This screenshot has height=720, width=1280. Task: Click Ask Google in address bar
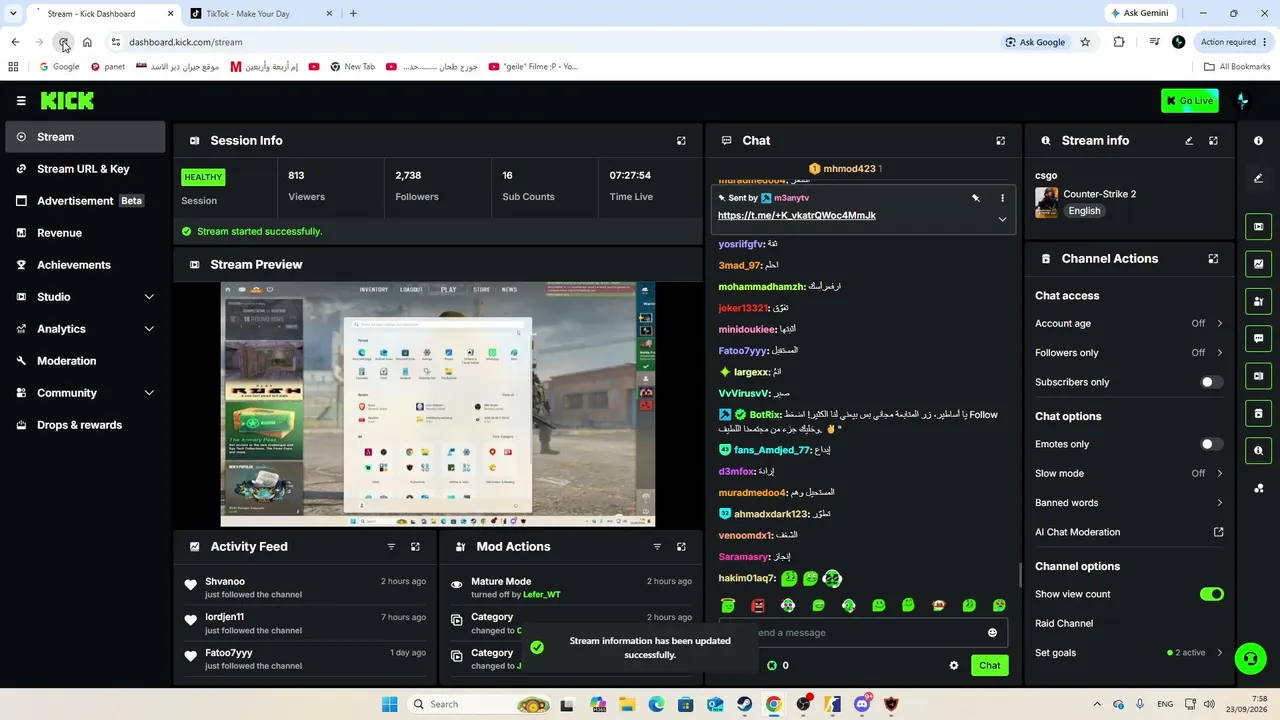pyautogui.click(x=1035, y=42)
